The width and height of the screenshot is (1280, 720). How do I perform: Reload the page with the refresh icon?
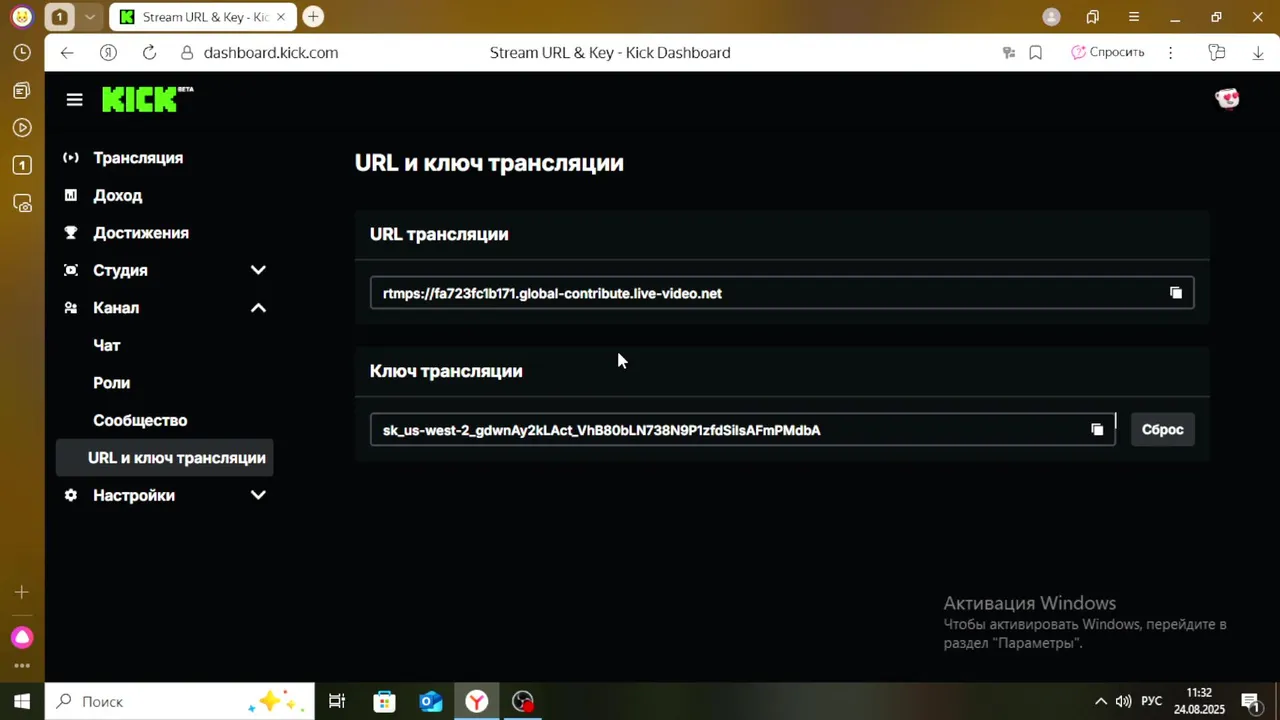point(149,53)
